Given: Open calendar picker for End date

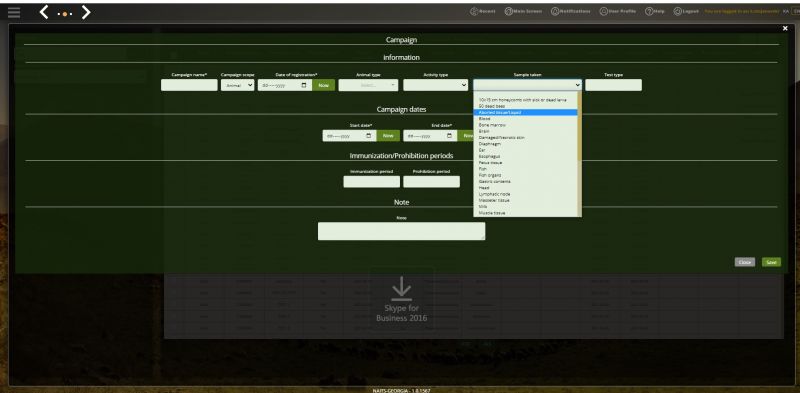Looking at the screenshot, I should pos(449,136).
